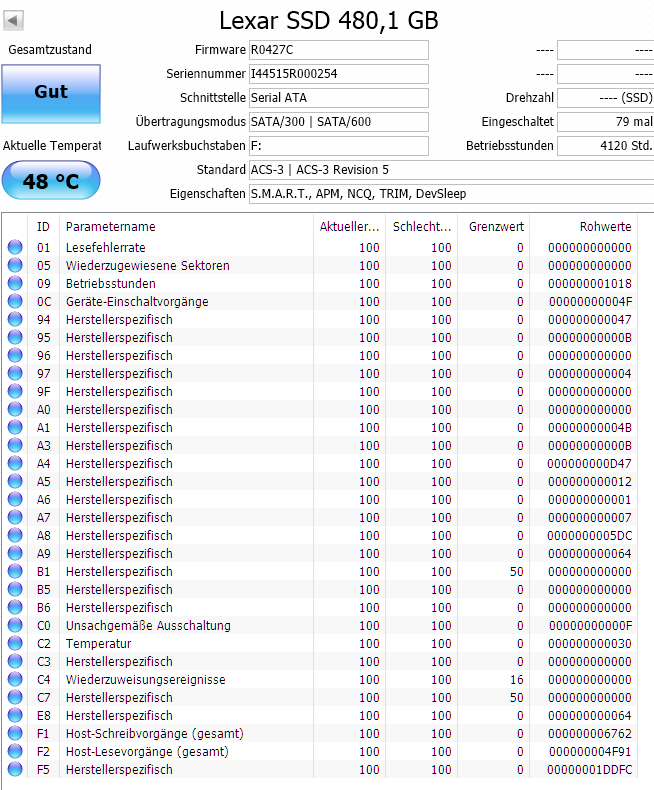Click the Grenzwert 16 in row C4
The width and height of the screenshot is (654, 790).
517,680
